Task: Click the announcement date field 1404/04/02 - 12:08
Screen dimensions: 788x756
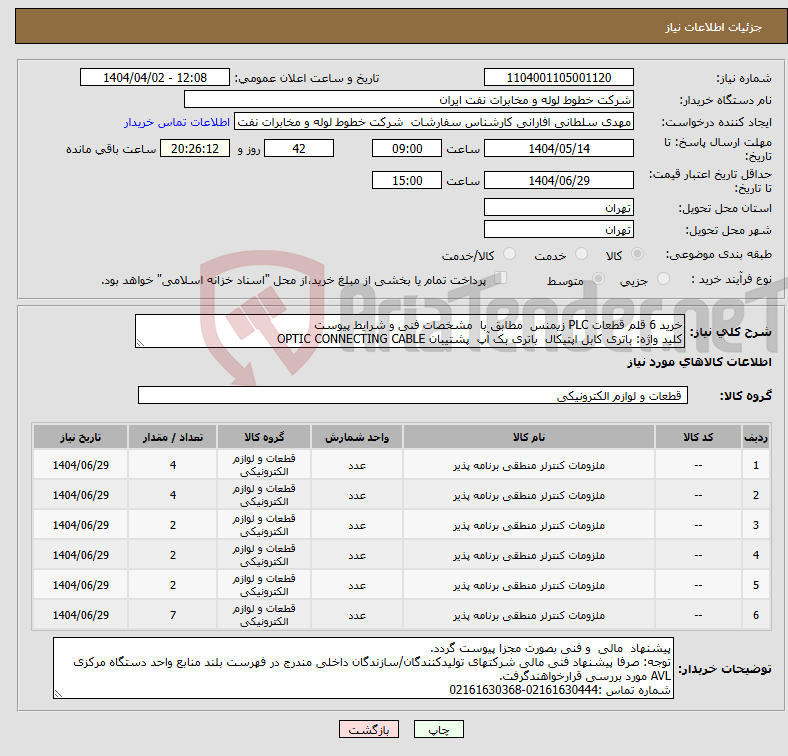Action: click(x=155, y=77)
